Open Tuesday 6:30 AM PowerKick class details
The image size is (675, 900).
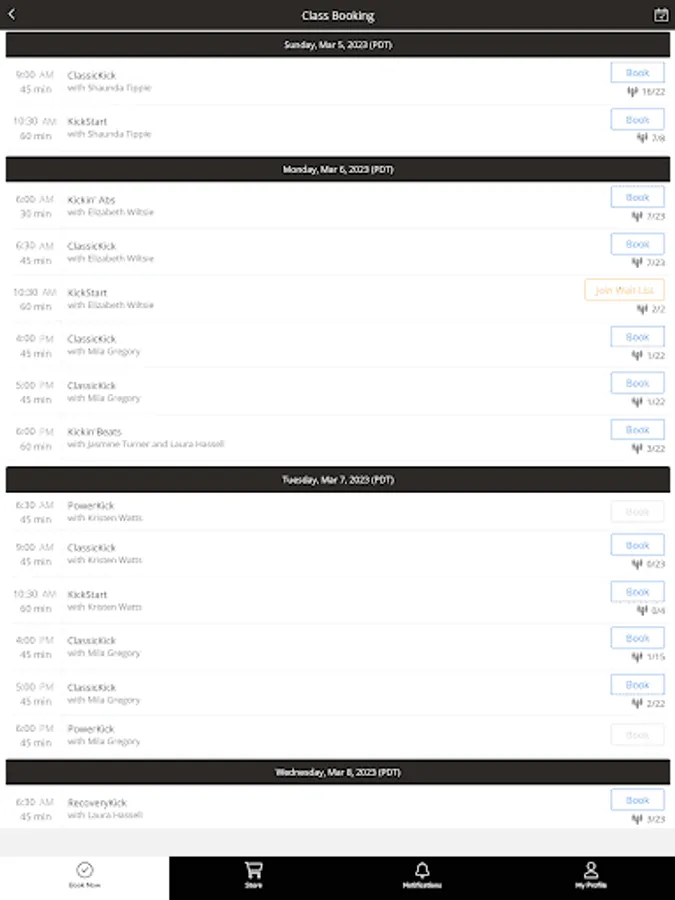[338, 511]
